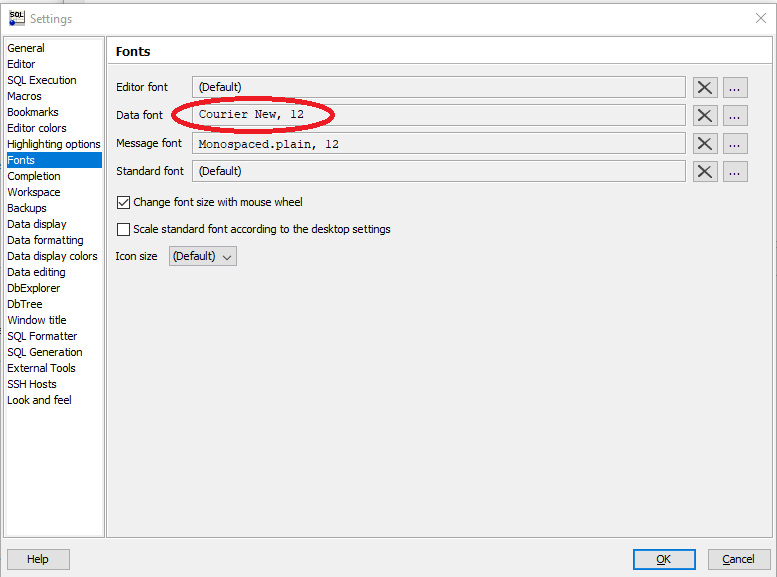Open Data editing settings

[x=54, y=272]
